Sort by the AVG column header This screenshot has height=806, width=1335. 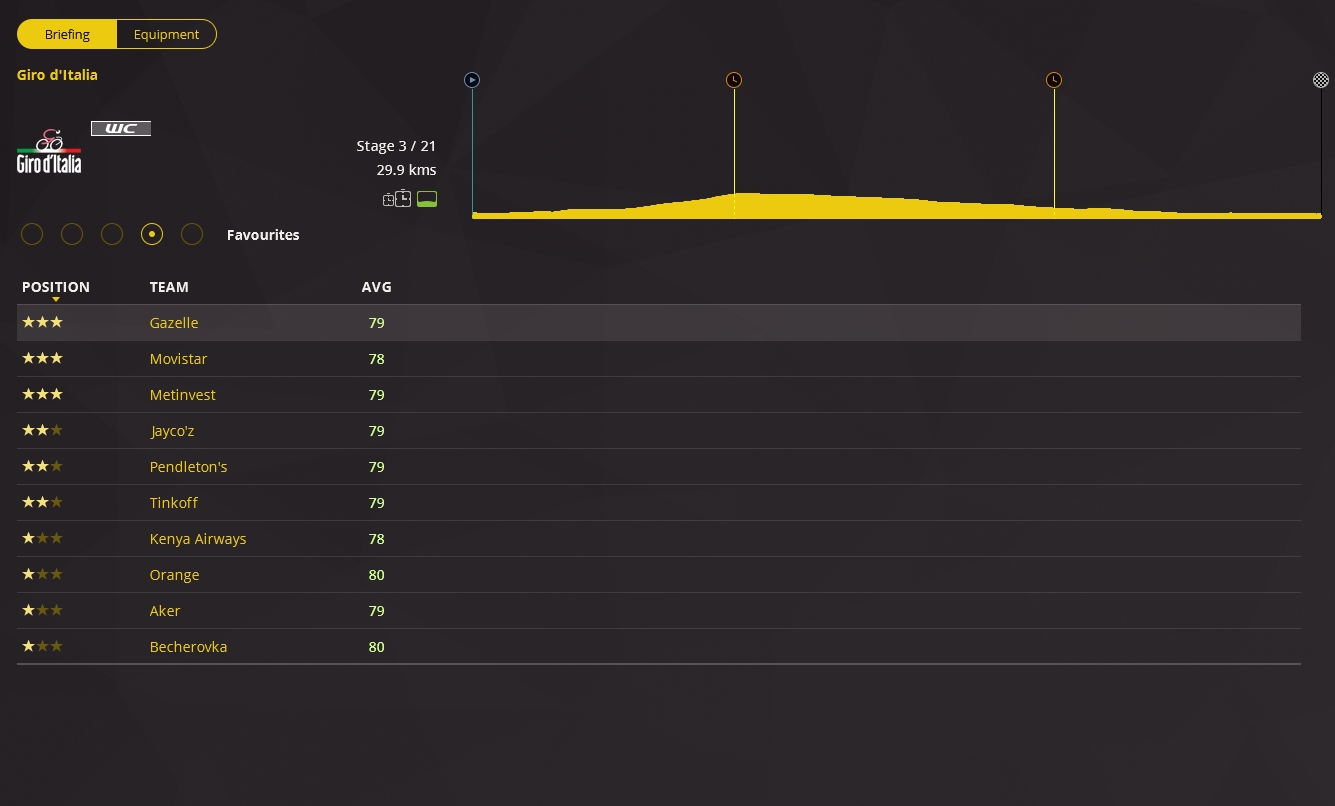tap(377, 287)
